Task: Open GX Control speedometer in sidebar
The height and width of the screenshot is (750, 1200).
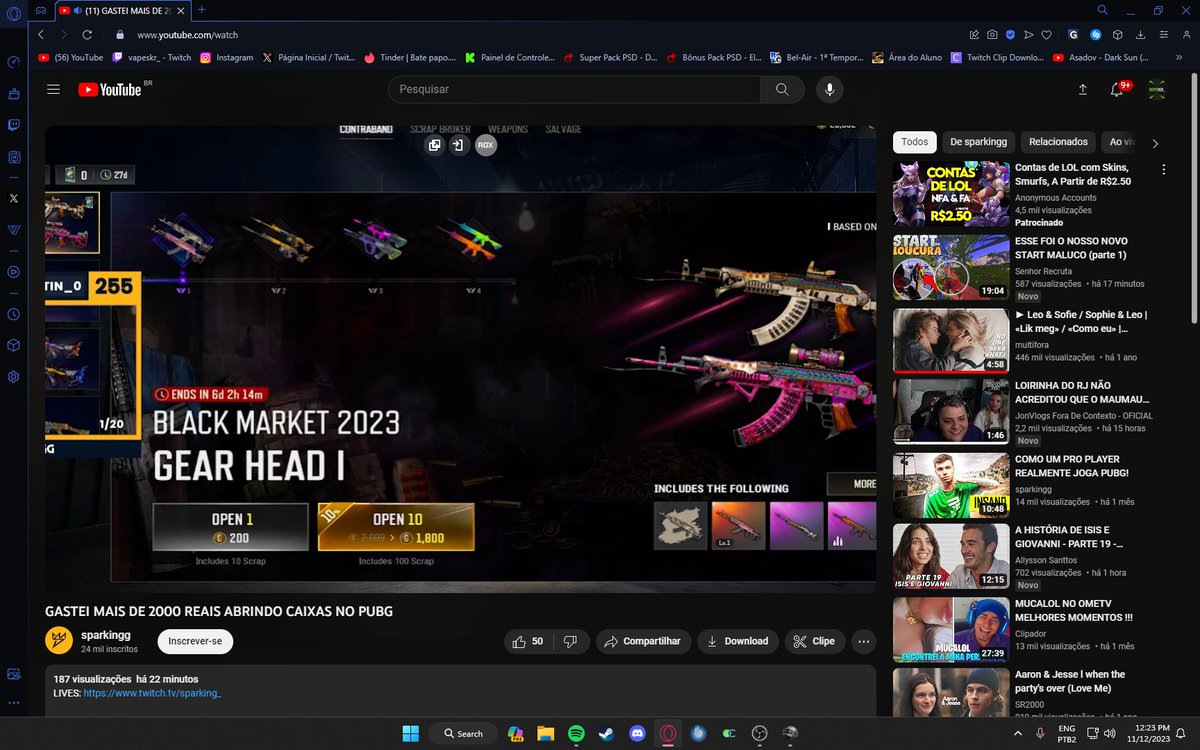Action: [14, 62]
